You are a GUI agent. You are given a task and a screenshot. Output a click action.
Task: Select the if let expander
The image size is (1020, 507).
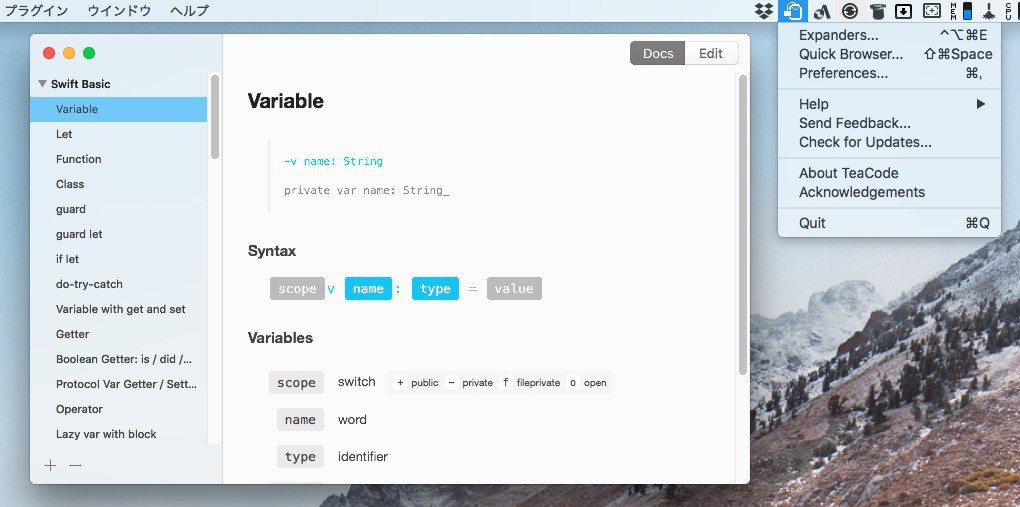point(118,259)
